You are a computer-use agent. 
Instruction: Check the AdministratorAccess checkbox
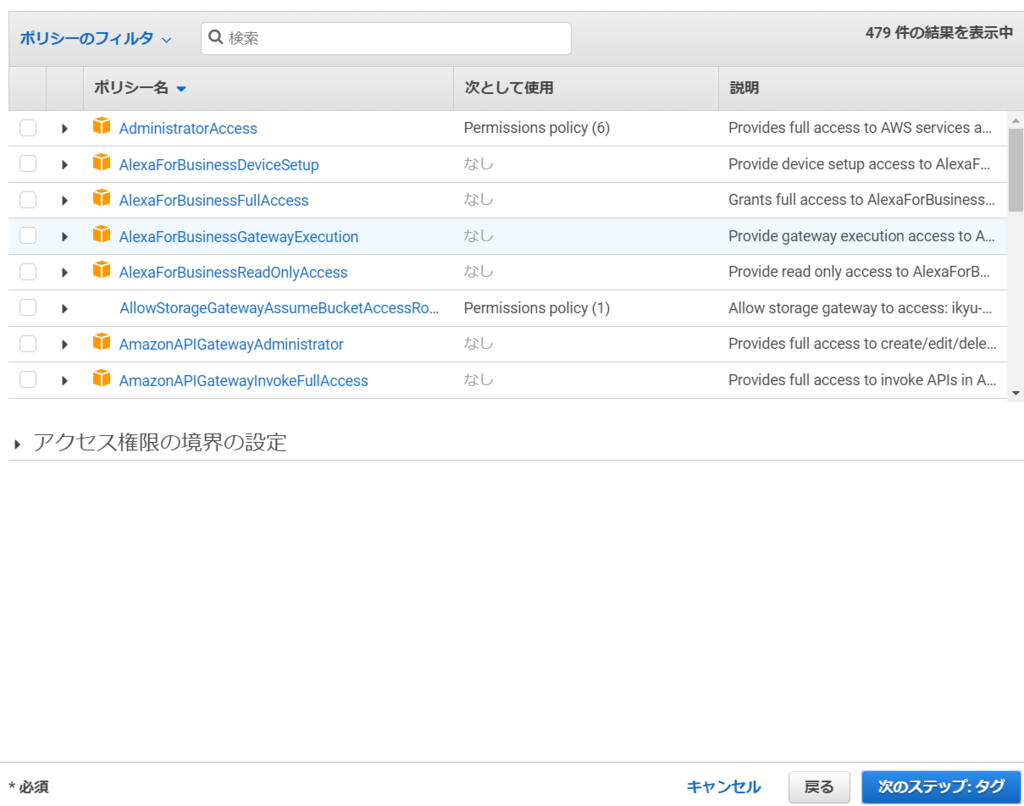coord(28,127)
